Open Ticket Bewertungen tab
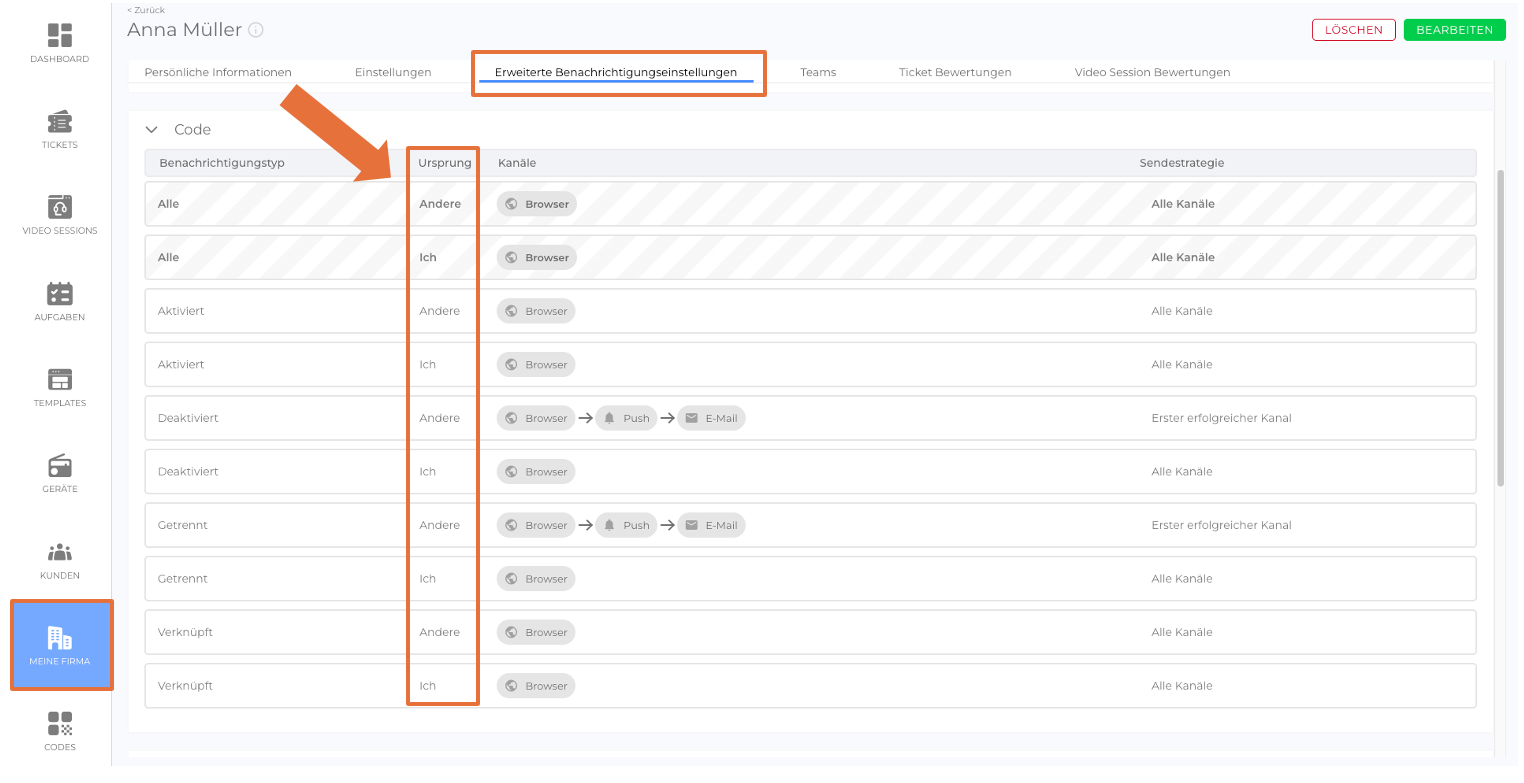 (x=955, y=72)
